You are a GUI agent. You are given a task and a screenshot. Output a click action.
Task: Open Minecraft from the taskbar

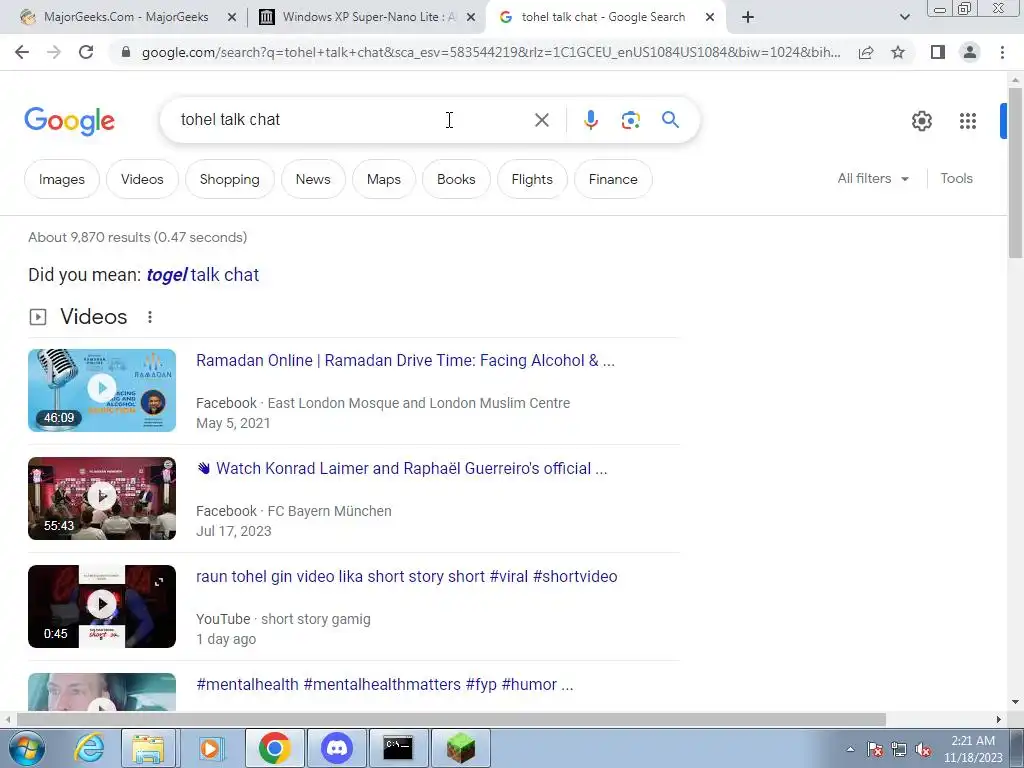[x=460, y=748]
